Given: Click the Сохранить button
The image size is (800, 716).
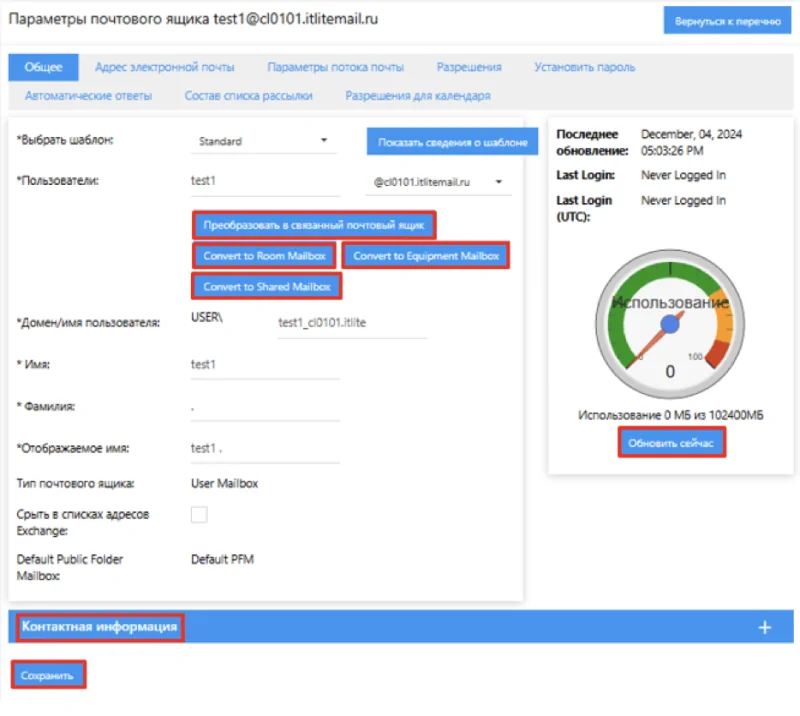Looking at the screenshot, I should click(x=48, y=676).
